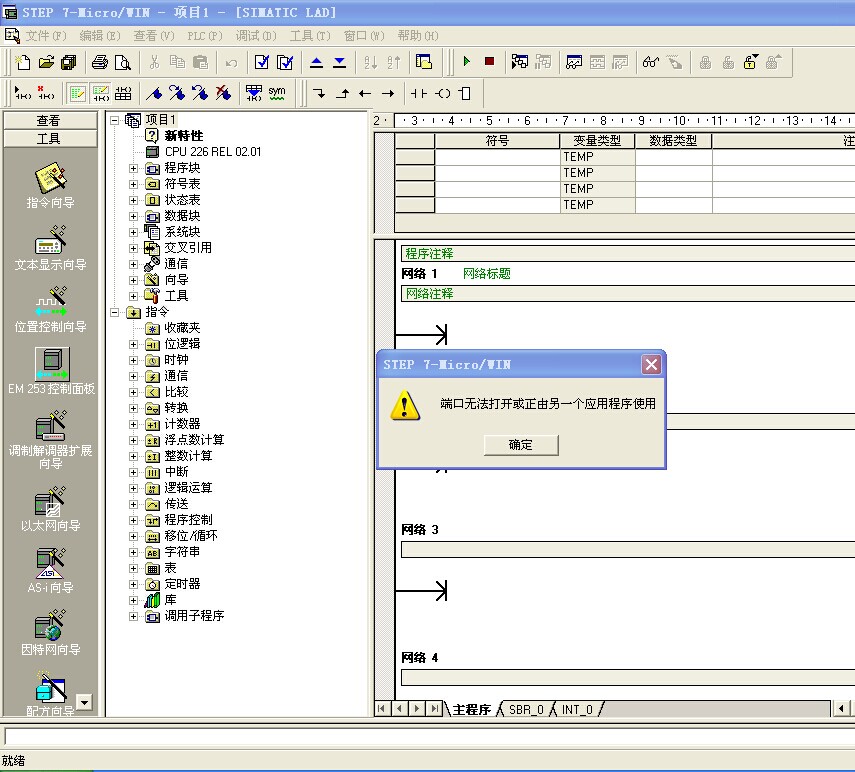Switch to the INT_0 tab
This screenshot has height=772, width=855.
pos(576,709)
